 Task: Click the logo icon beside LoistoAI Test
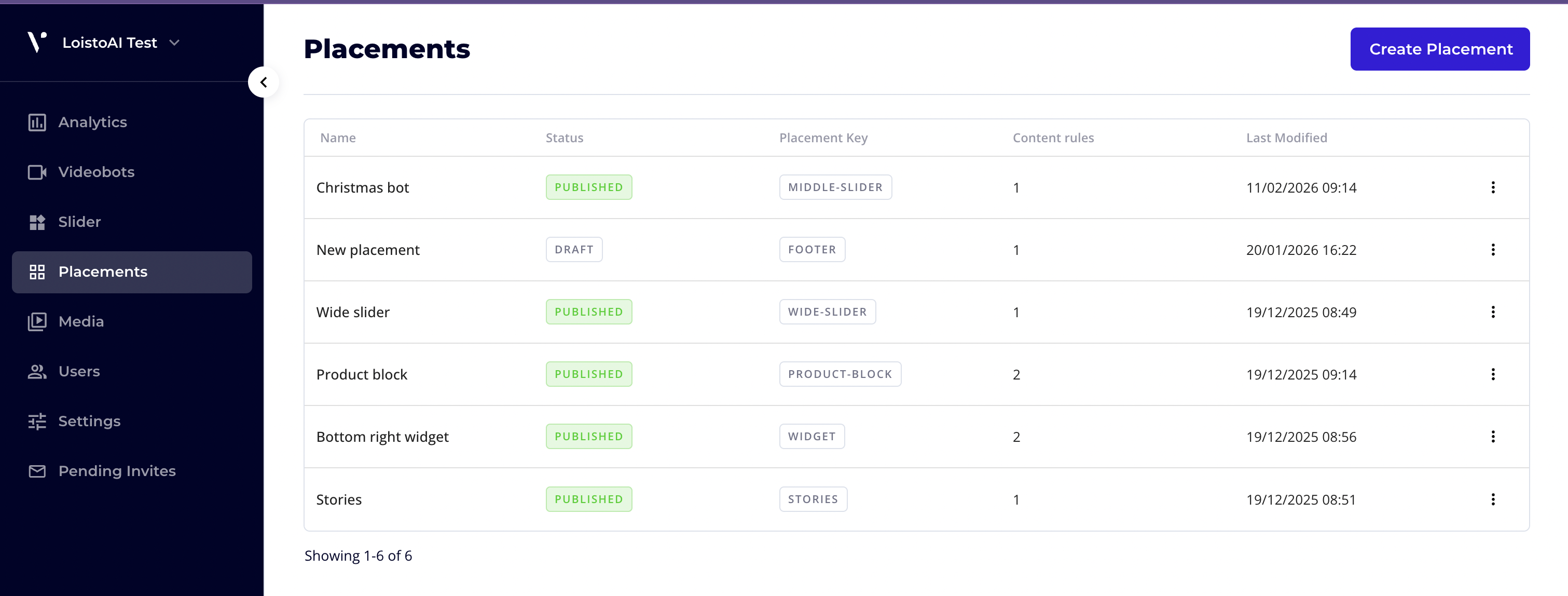click(36, 42)
